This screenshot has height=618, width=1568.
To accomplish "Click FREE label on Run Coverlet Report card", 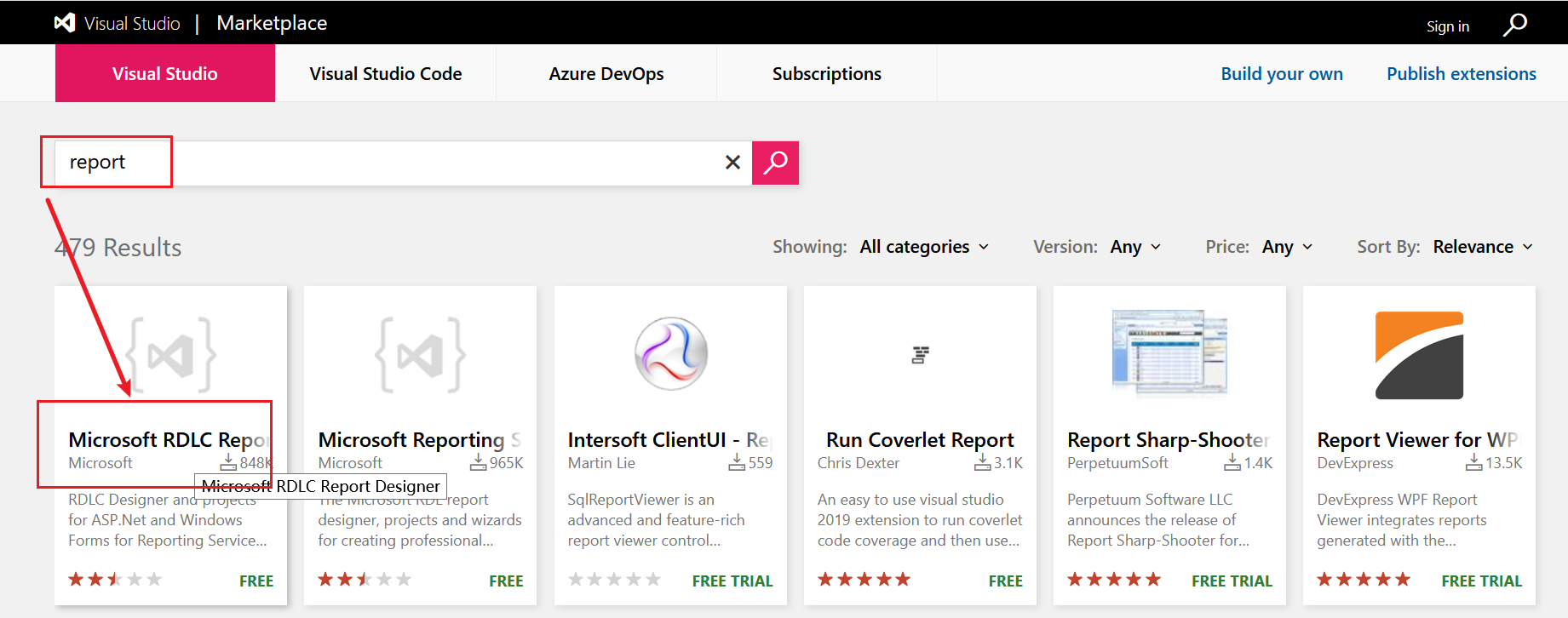I will coord(1006,581).
